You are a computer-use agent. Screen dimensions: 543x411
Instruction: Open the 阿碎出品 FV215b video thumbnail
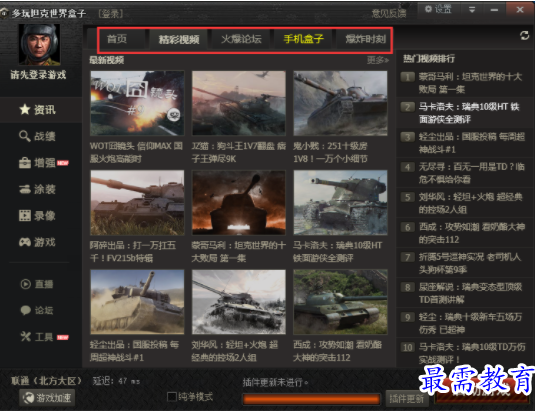pyautogui.click(x=137, y=203)
